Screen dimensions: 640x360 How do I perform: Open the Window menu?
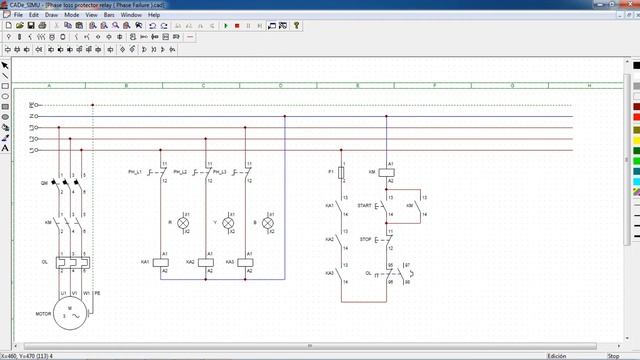coord(131,15)
